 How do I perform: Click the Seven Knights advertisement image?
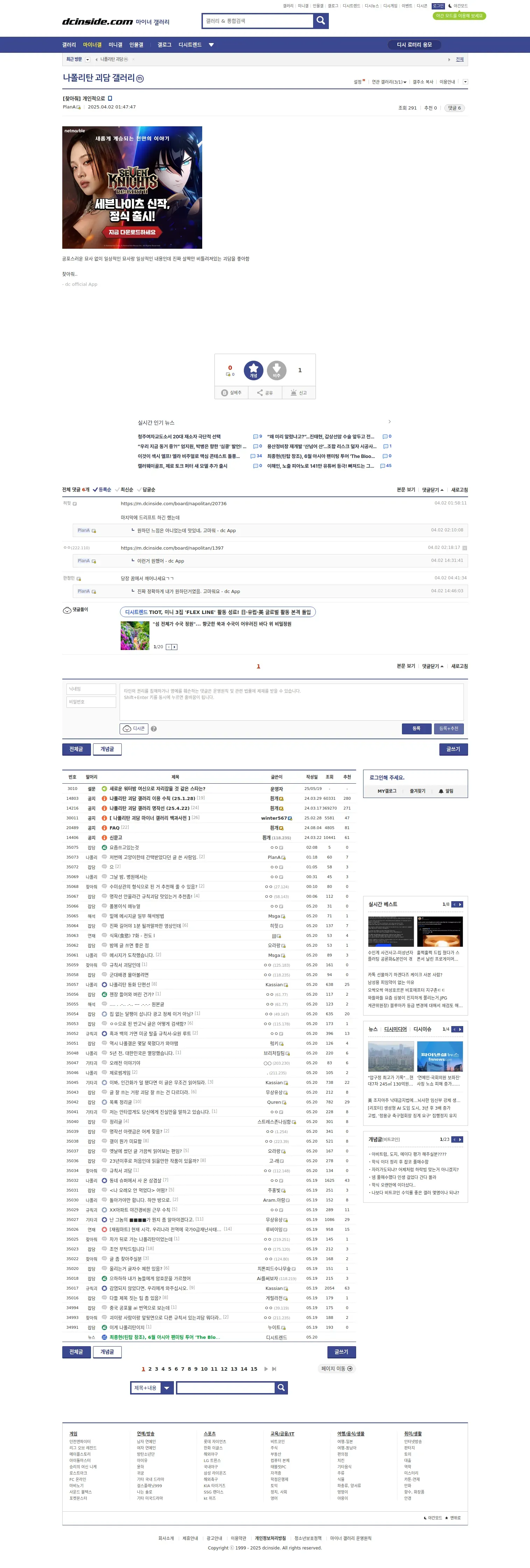[132, 188]
